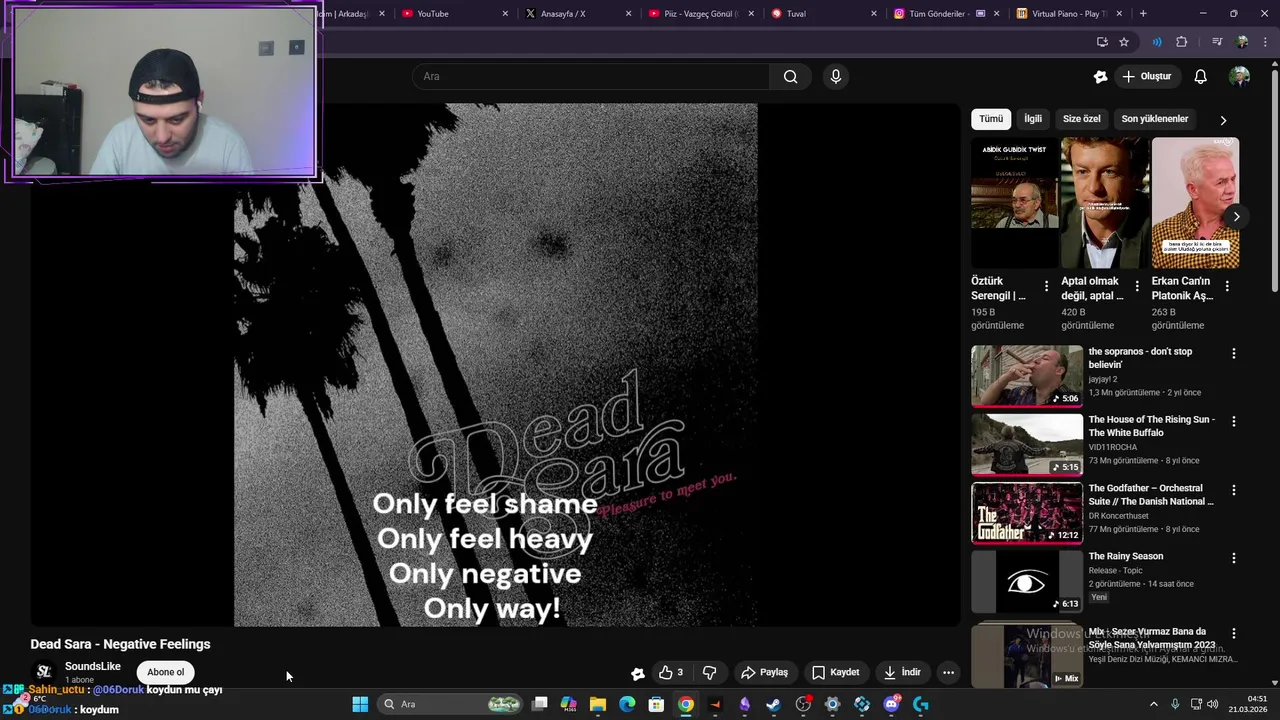Like the Dead Sara video
The height and width of the screenshot is (720, 1280).
point(671,672)
